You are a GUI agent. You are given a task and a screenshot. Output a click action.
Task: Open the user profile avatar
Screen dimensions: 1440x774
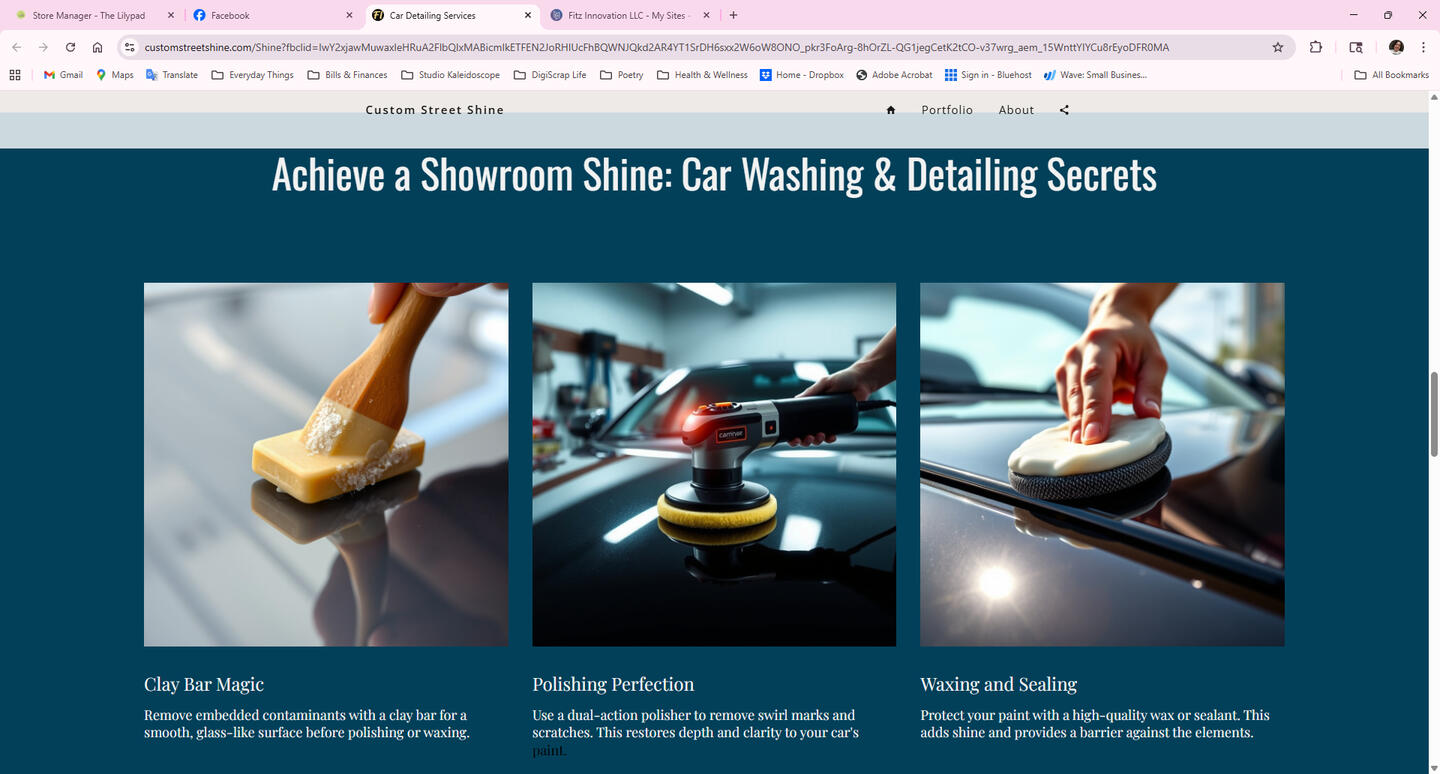click(x=1396, y=47)
